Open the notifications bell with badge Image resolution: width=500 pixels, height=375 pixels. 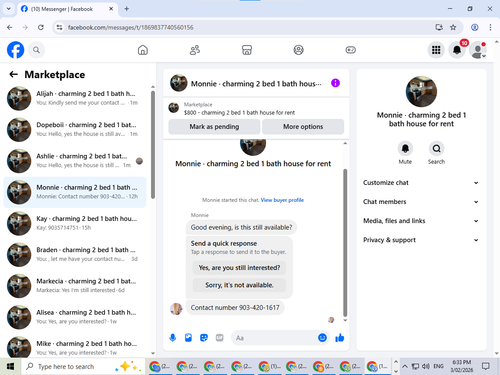(x=457, y=50)
